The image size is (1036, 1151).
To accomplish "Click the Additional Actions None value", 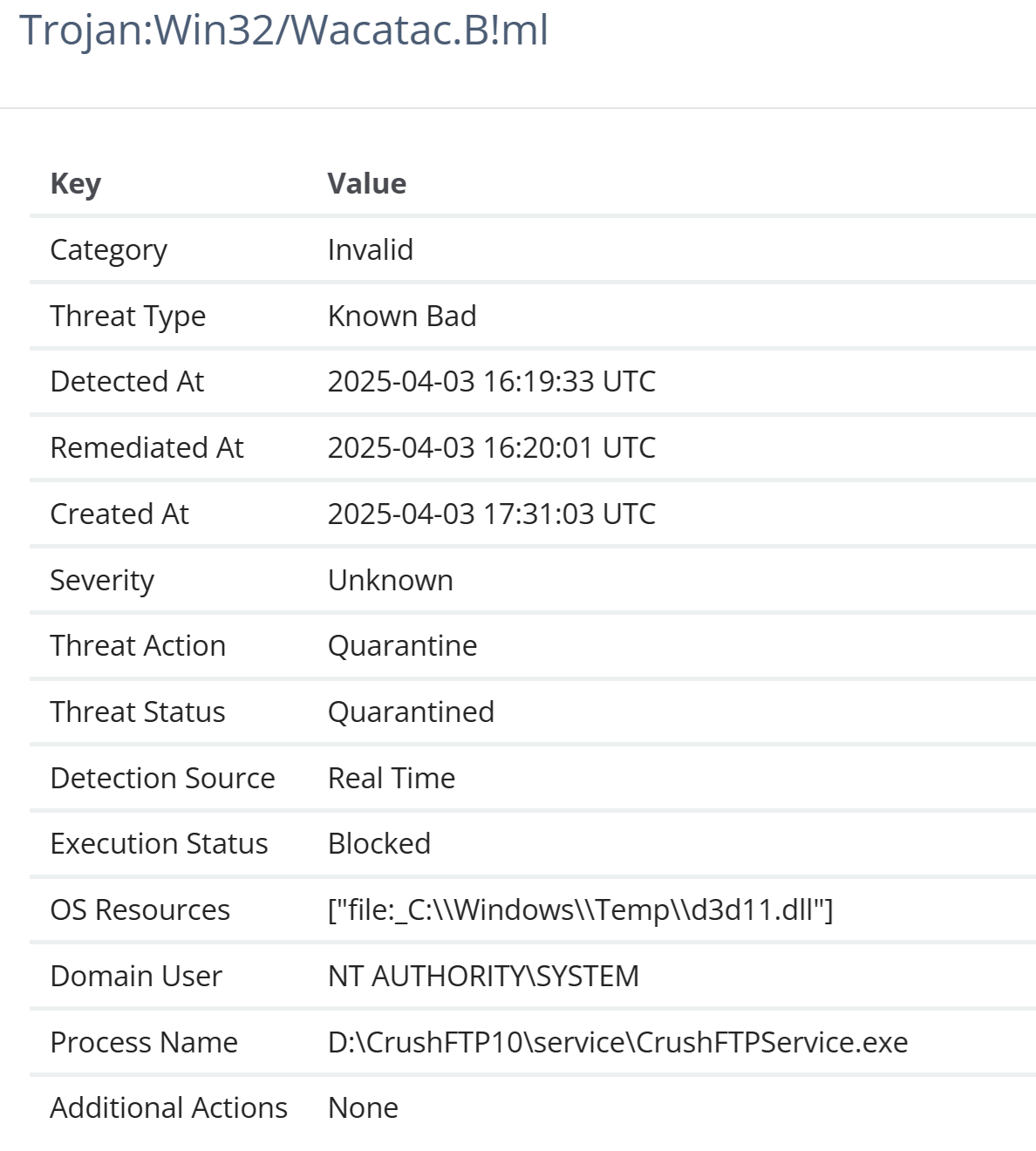I will (x=364, y=1108).
